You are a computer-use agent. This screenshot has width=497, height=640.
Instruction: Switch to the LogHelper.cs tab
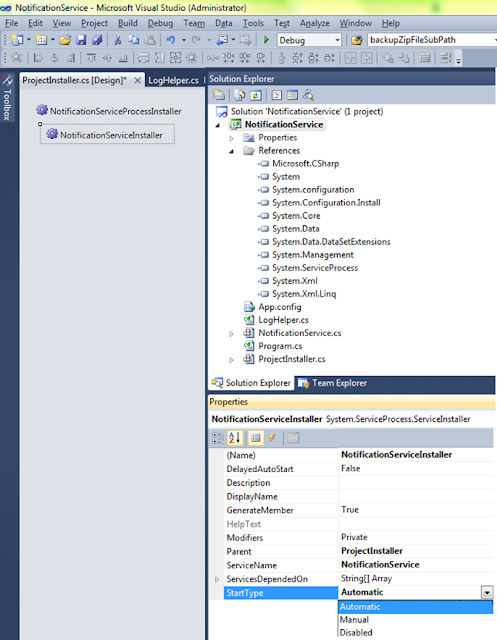(173, 80)
